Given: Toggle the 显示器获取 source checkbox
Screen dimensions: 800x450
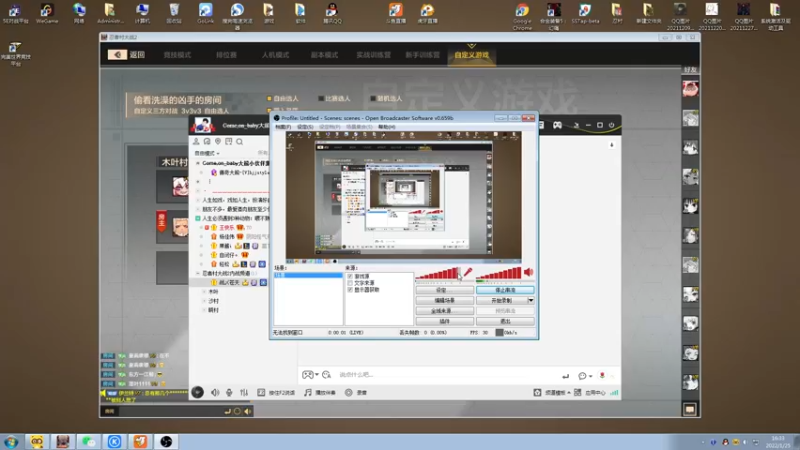Looking at the screenshot, I should (350, 289).
